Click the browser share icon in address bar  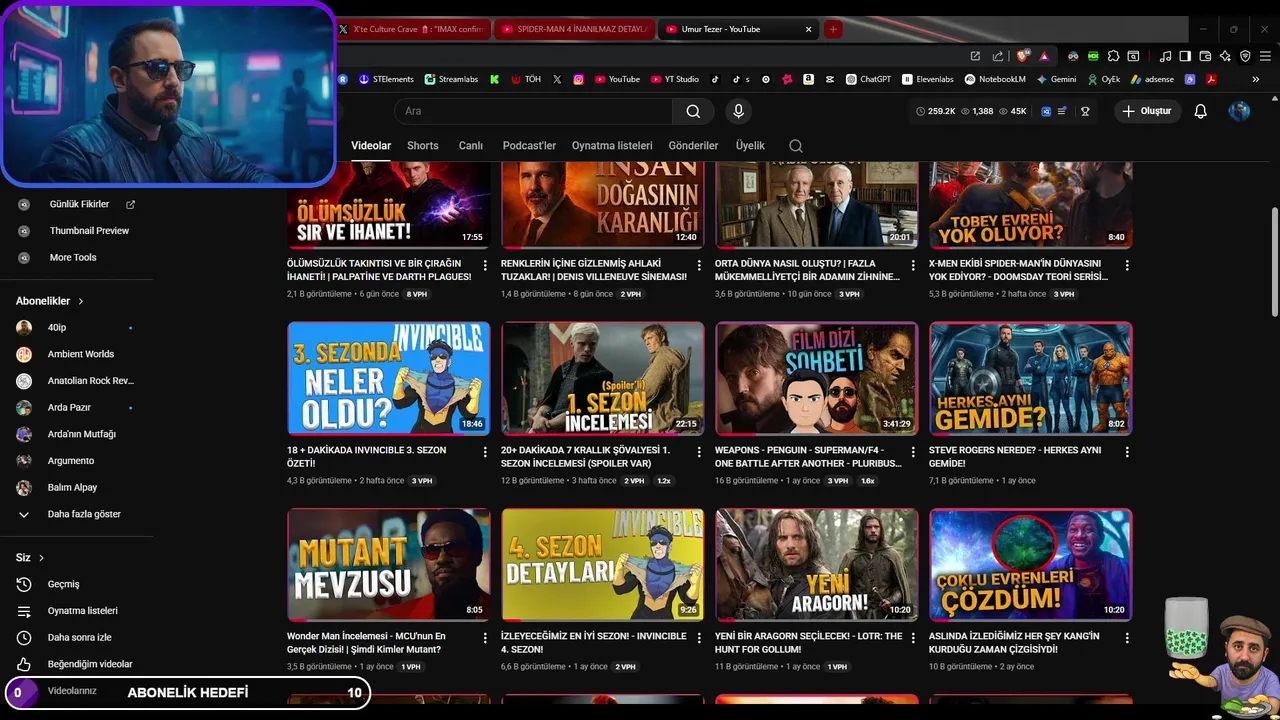pyautogui.click(x=997, y=56)
